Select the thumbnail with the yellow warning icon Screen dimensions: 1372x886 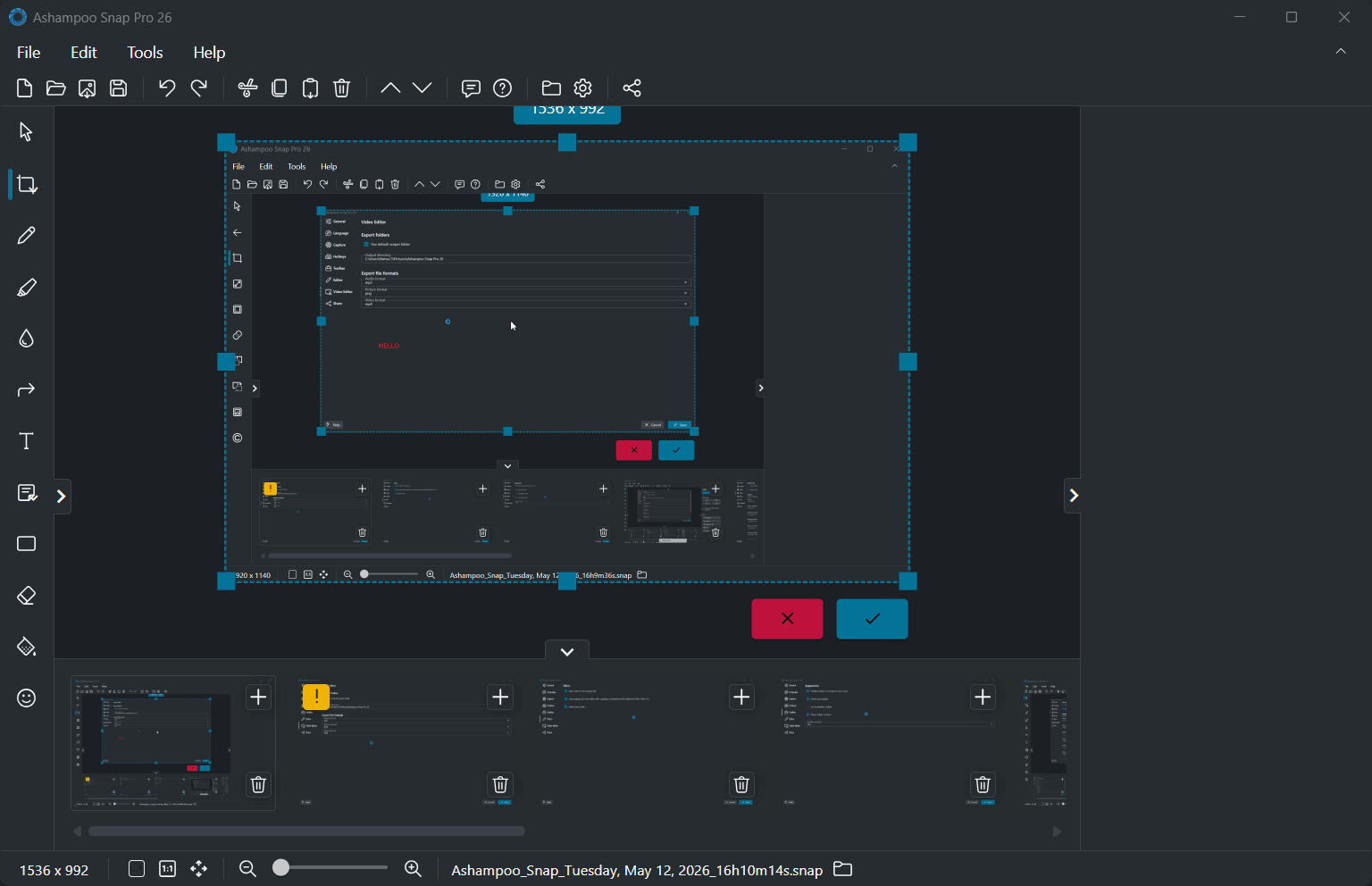click(x=406, y=743)
